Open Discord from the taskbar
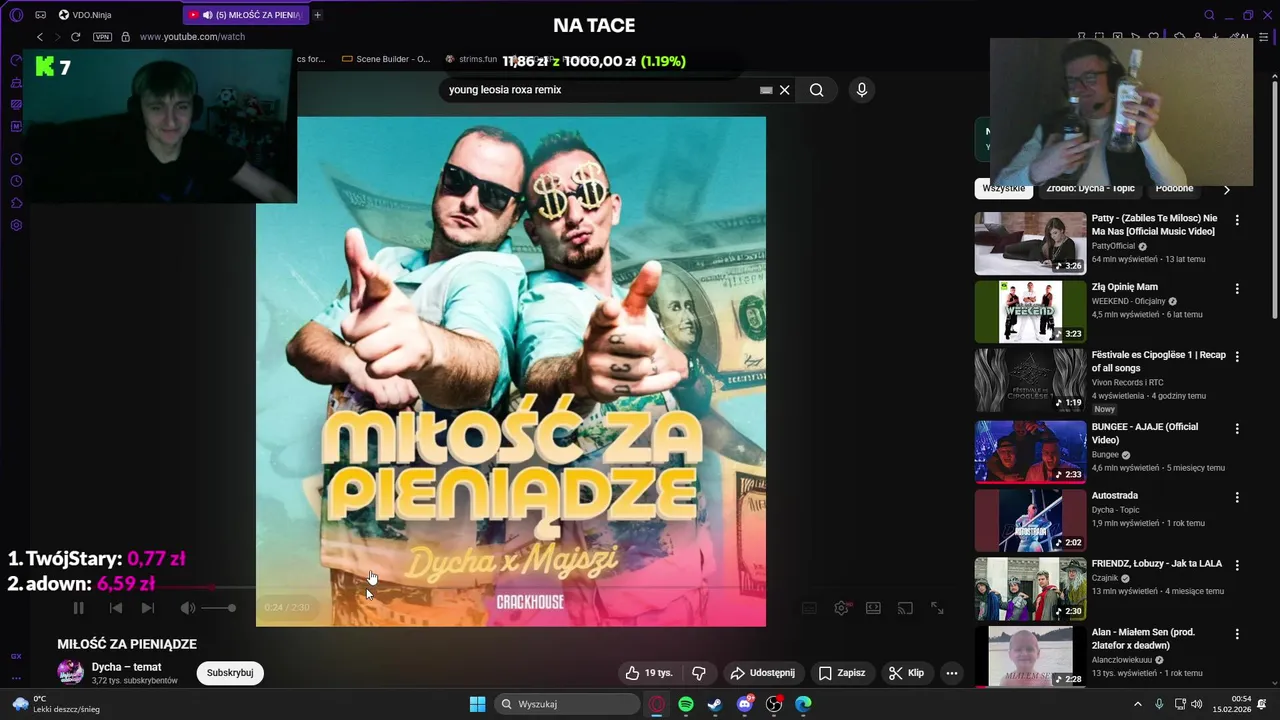Image resolution: width=1280 pixels, height=720 pixels. pyautogui.click(x=745, y=704)
